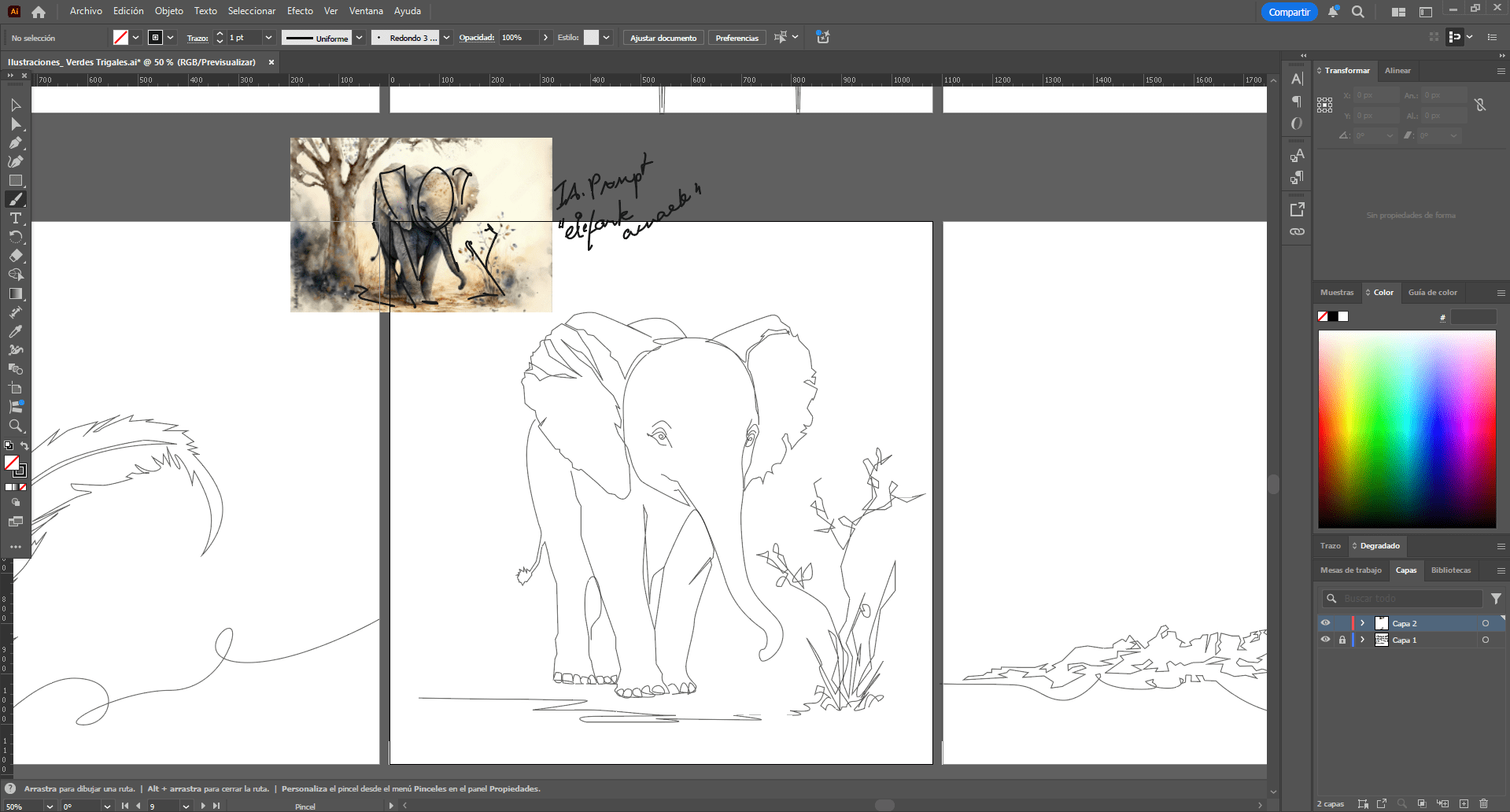Image resolution: width=1510 pixels, height=812 pixels.
Task: Select the Zoom tool magnifier
Action: pyautogui.click(x=16, y=426)
